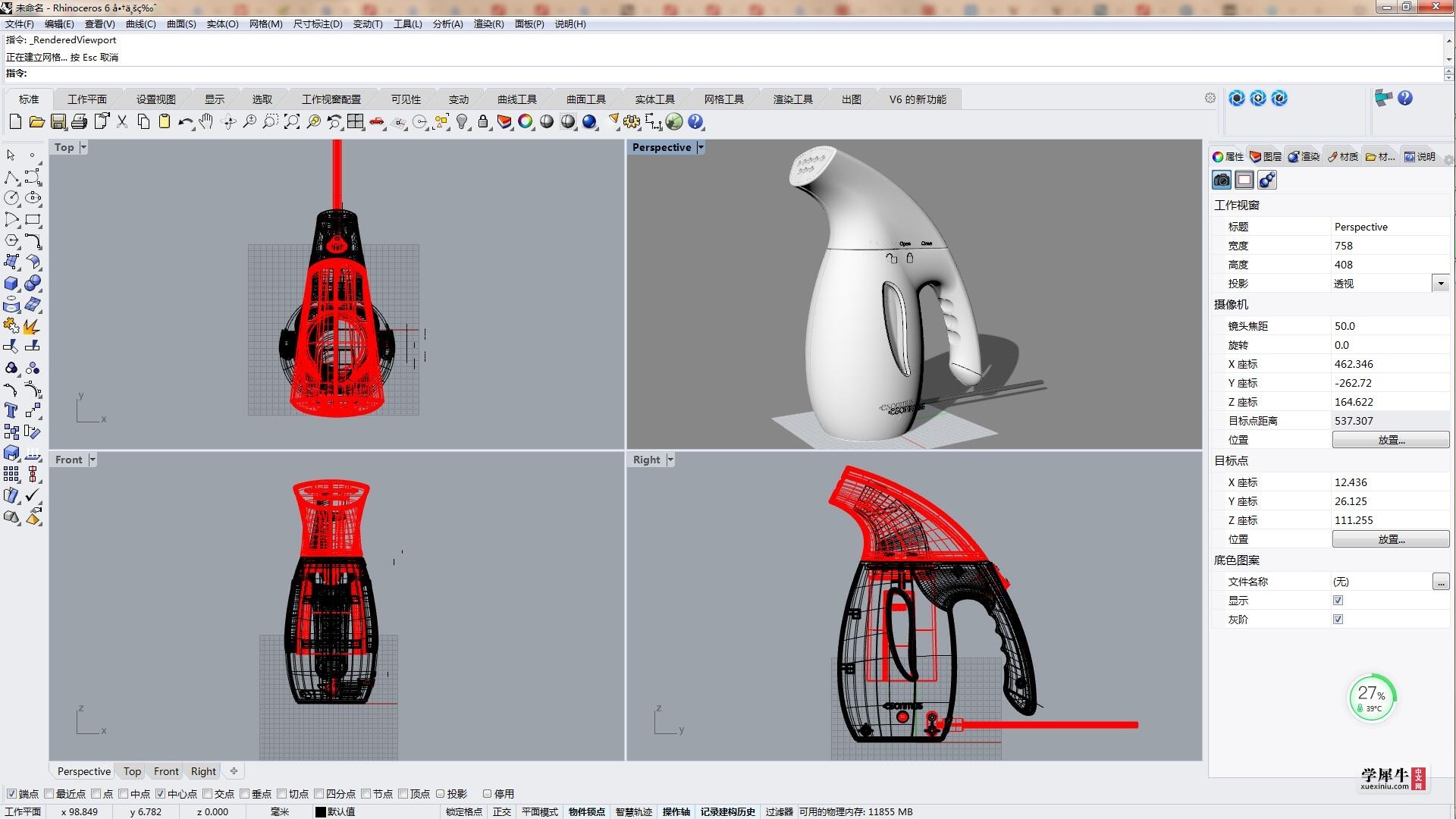
Task: Toggle the 中点 osnap checkbox
Action: [124, 794]
